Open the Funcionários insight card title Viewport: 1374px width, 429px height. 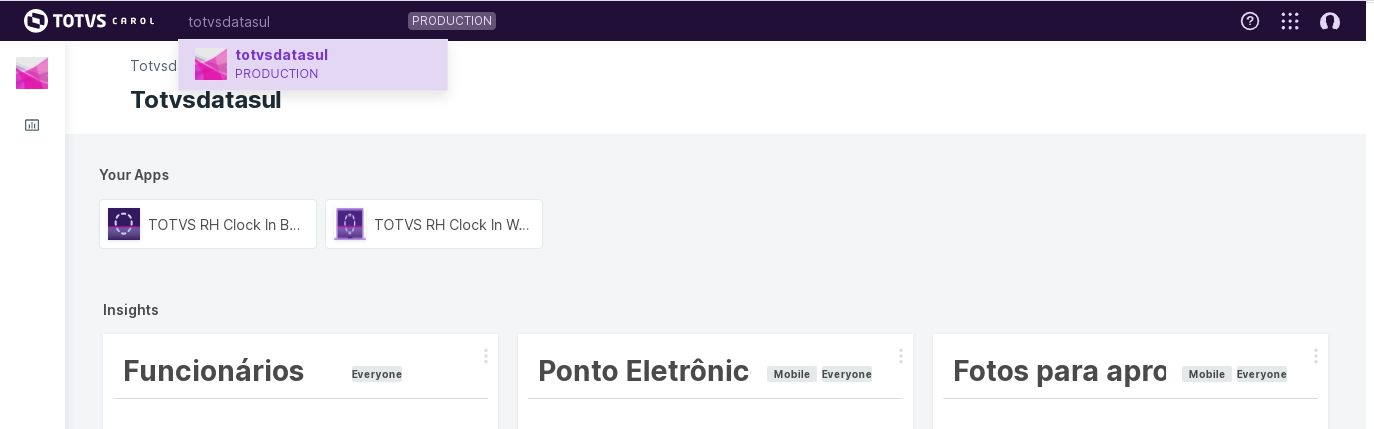(x=214, y=371)
